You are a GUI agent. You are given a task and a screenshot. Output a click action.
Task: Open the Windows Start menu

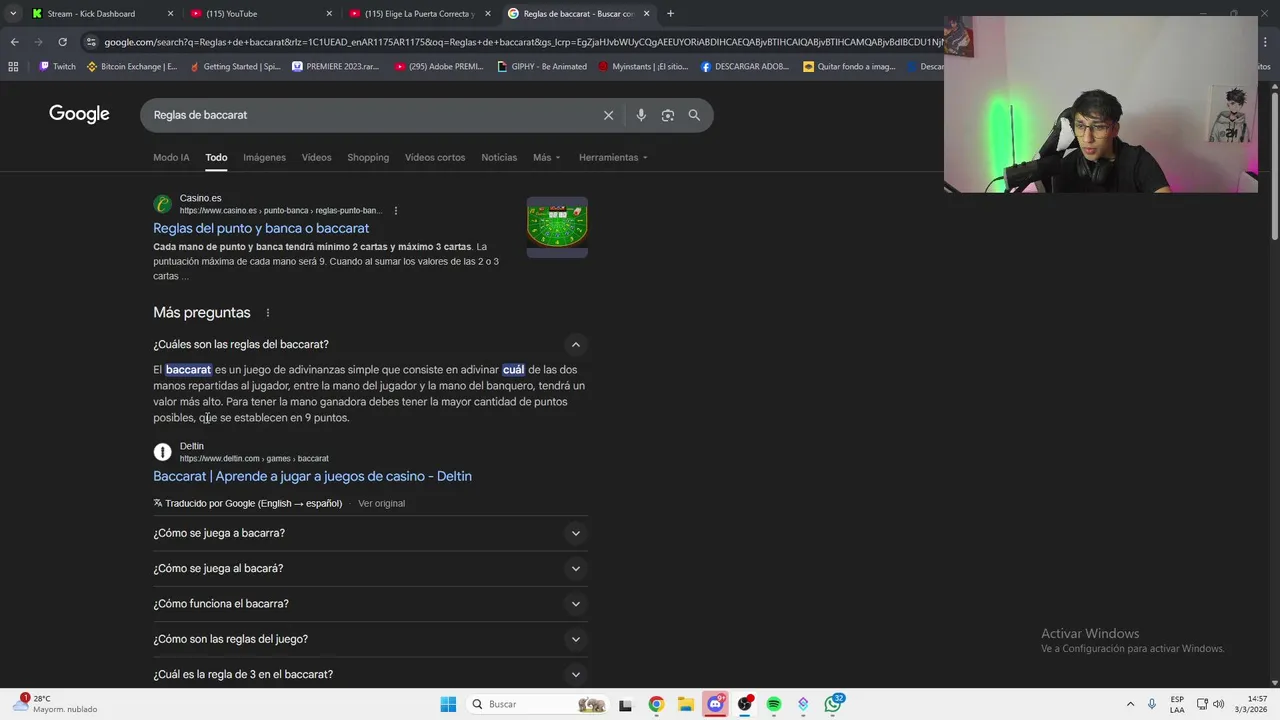pos(448,704)
